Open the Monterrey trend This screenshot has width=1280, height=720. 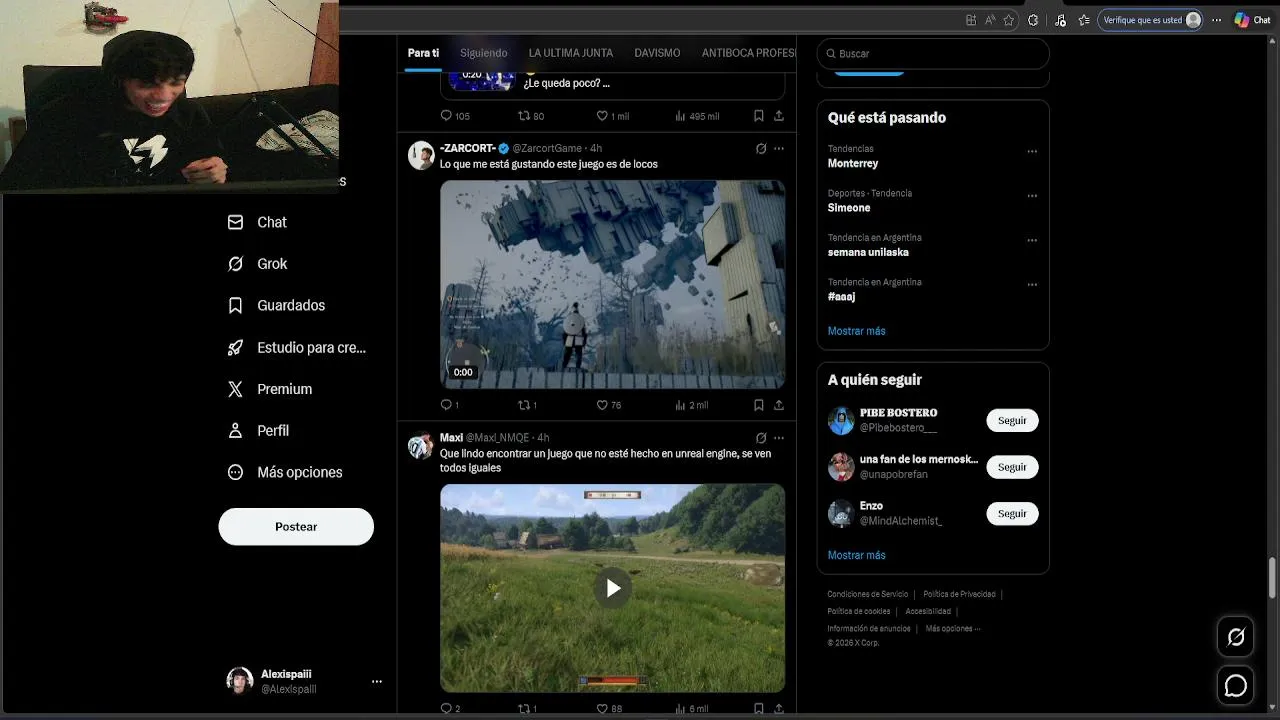[853, 163]
